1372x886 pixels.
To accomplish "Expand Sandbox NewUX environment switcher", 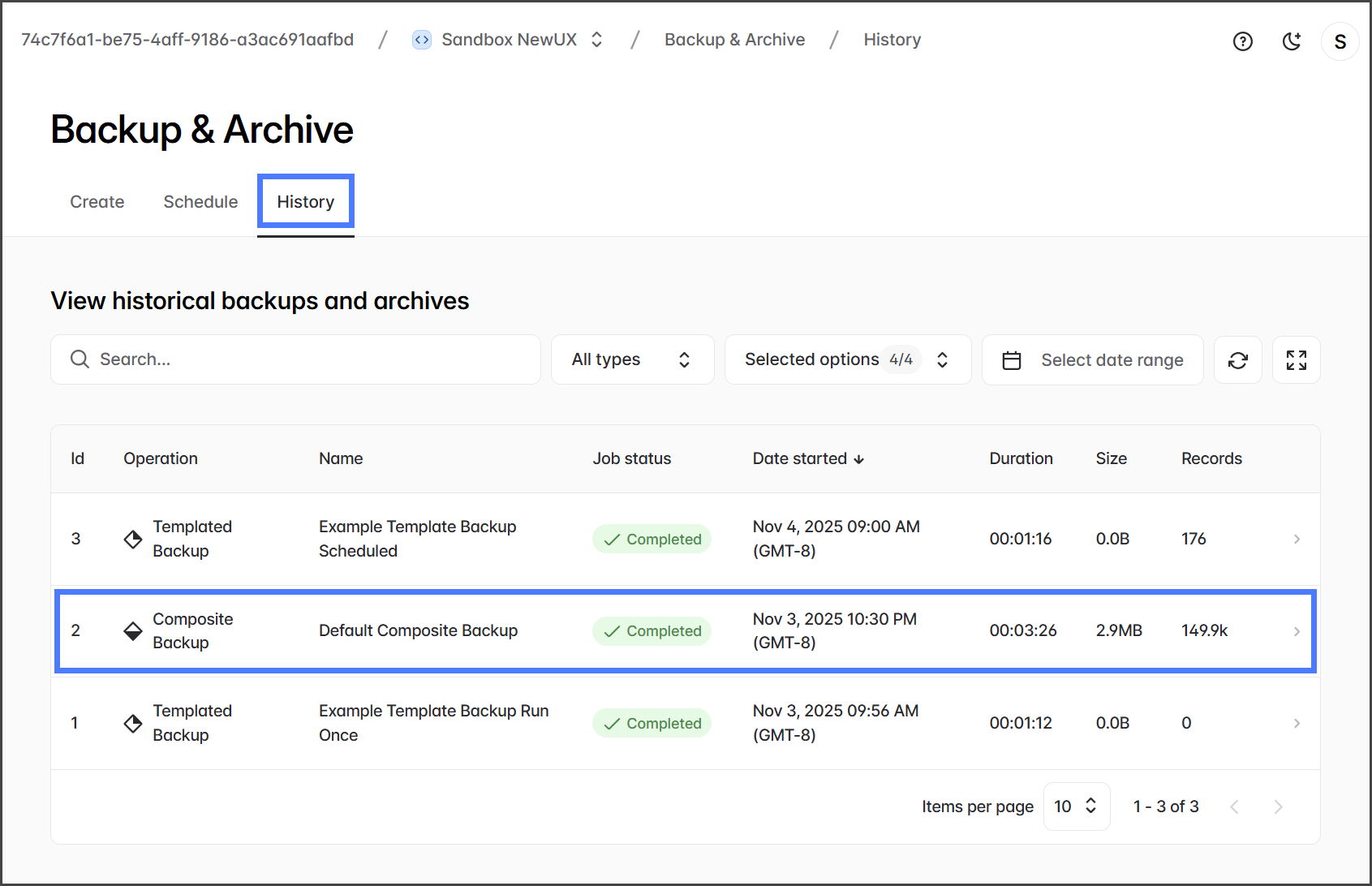I will coord(596,40).
